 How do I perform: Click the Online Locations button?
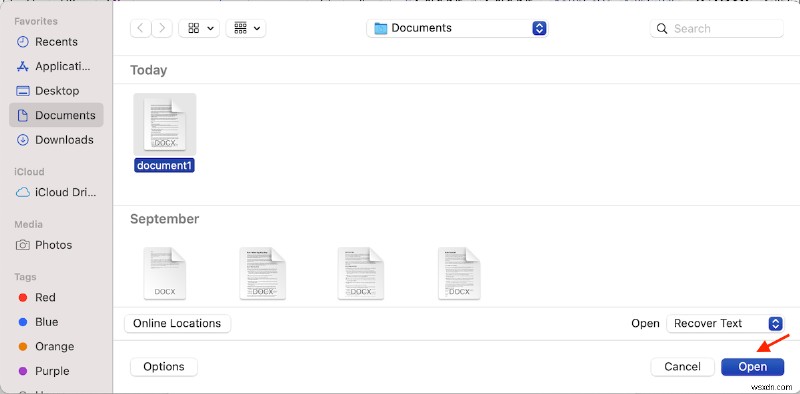coord(177,324)
